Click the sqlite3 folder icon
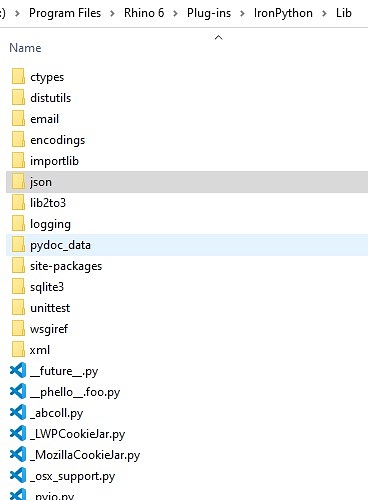This screenshot has height=500, width=368. click(x=18, y=286)
